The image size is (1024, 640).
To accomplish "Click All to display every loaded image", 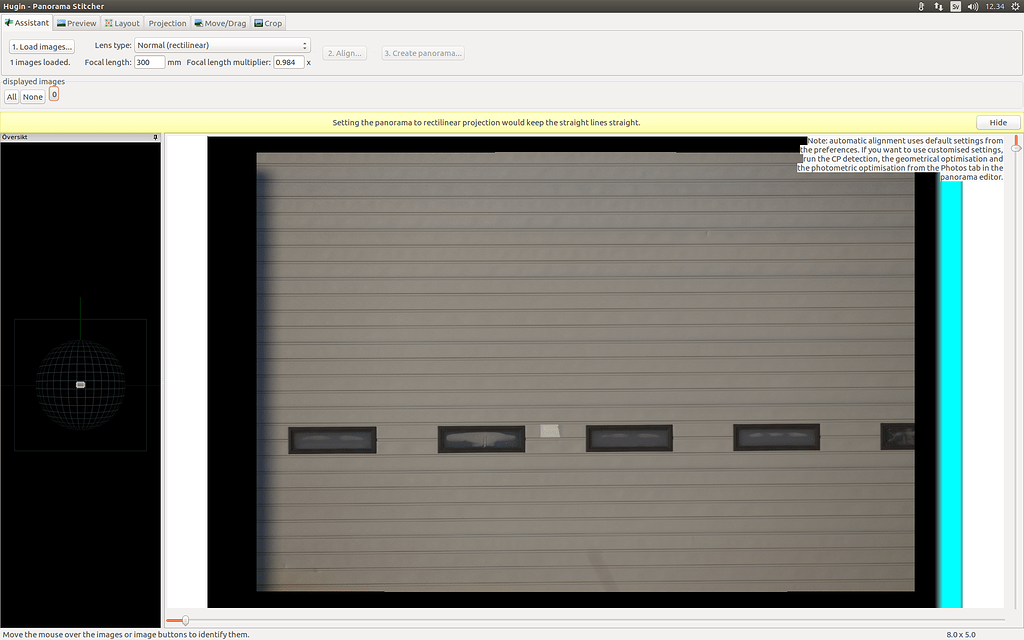I will tap(11, 96).
